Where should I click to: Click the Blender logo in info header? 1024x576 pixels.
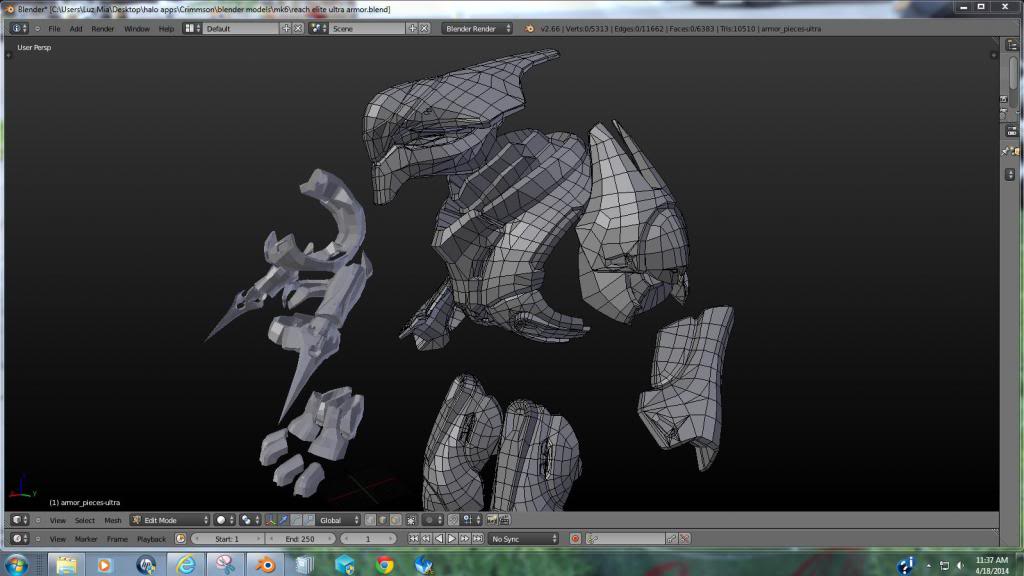pos(529,29)
